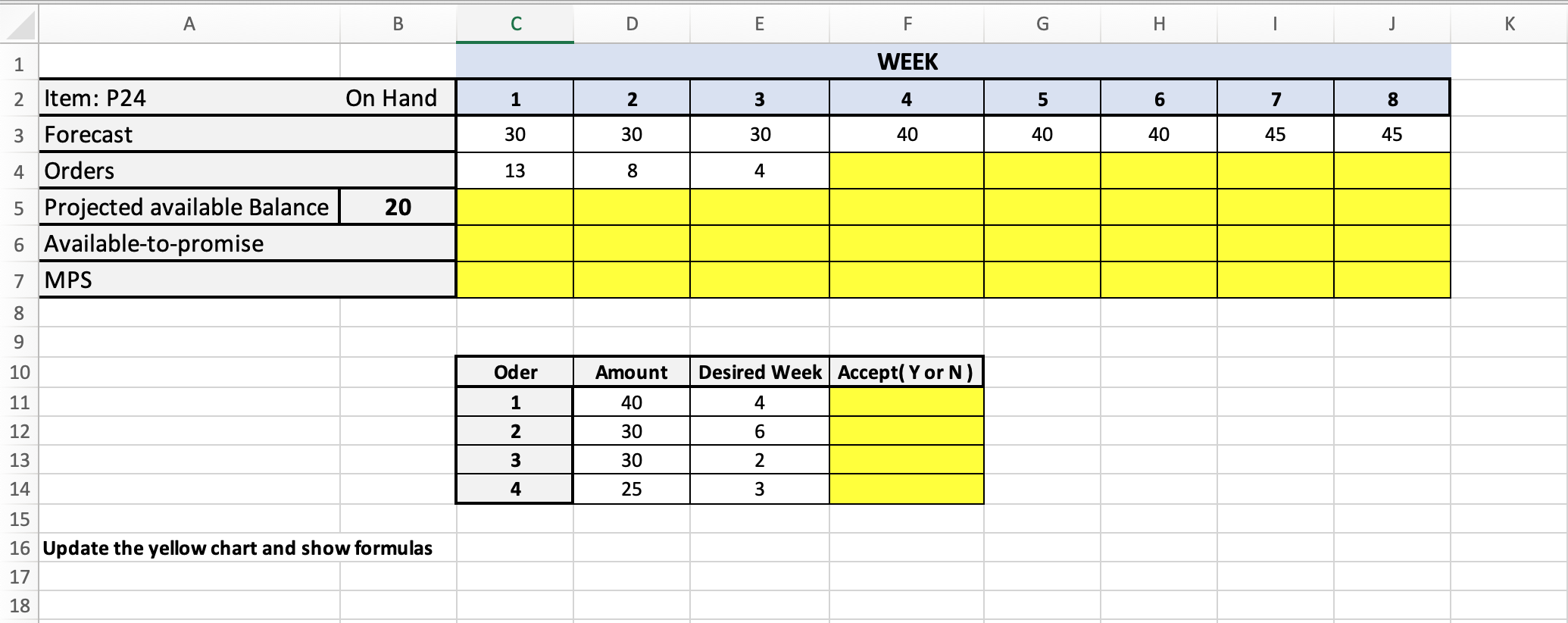Select the yellow MPS cell under week 8
The height and width of the screenshot is (623, 1568).
click(1391, 279)
